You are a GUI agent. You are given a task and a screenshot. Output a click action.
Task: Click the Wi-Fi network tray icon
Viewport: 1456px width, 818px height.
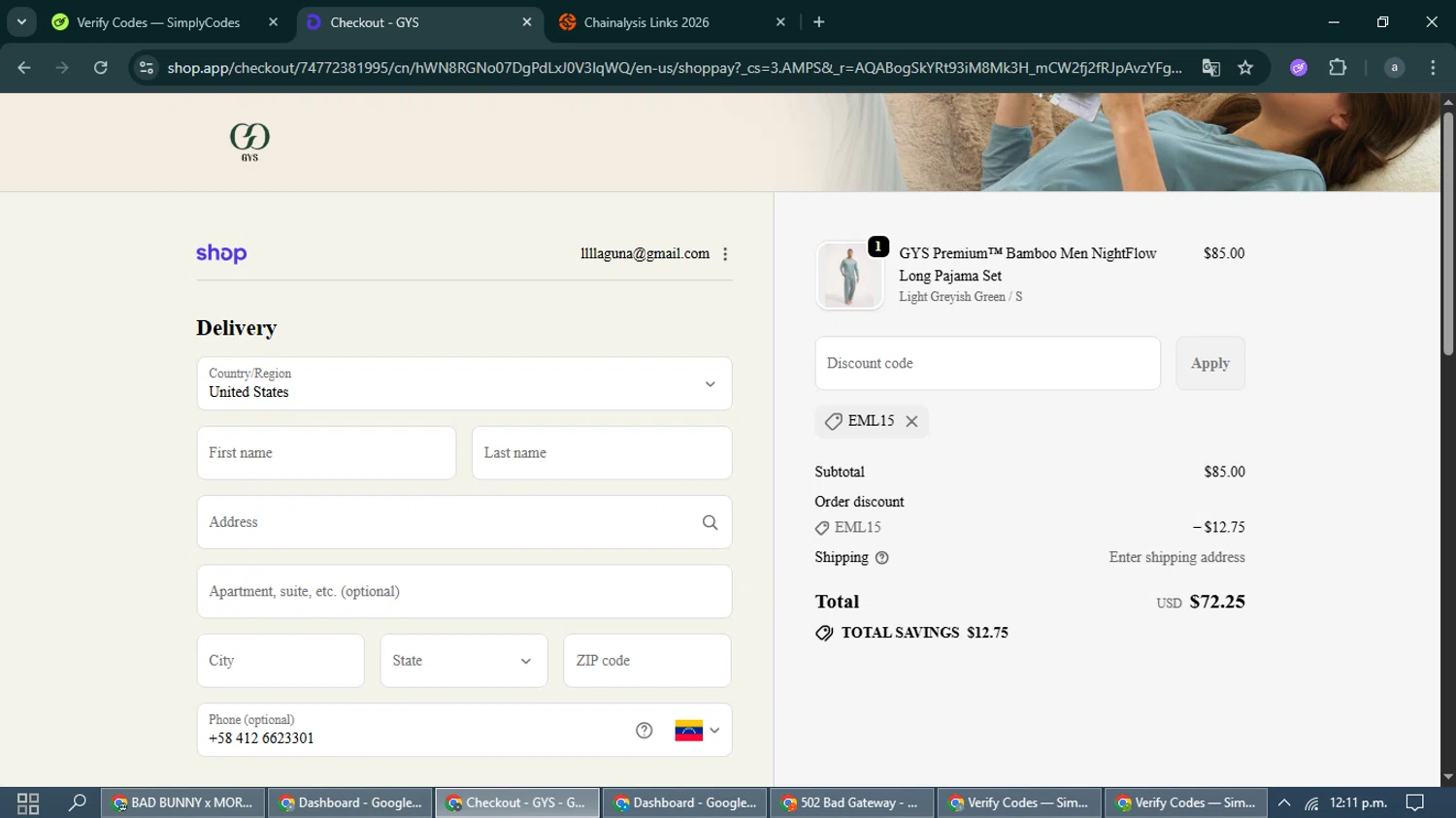[x=1311, y=803]
